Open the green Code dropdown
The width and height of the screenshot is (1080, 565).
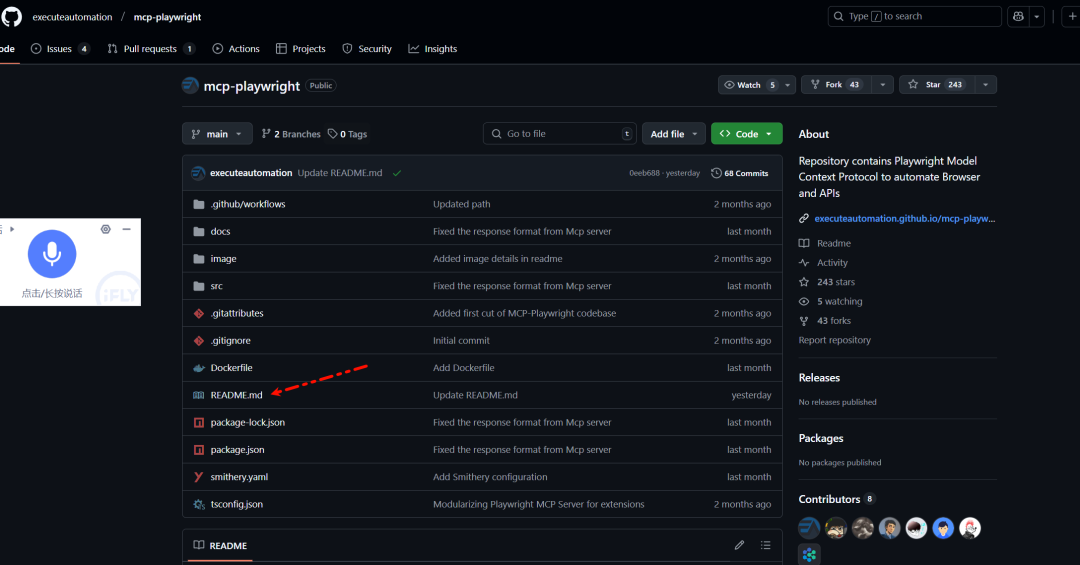coord(746,134)
